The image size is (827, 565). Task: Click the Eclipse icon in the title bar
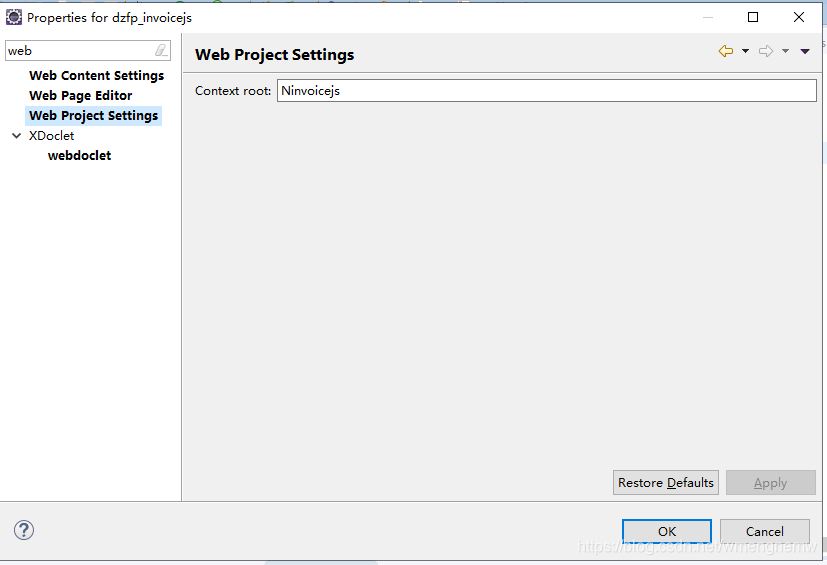tap(14, 17)
